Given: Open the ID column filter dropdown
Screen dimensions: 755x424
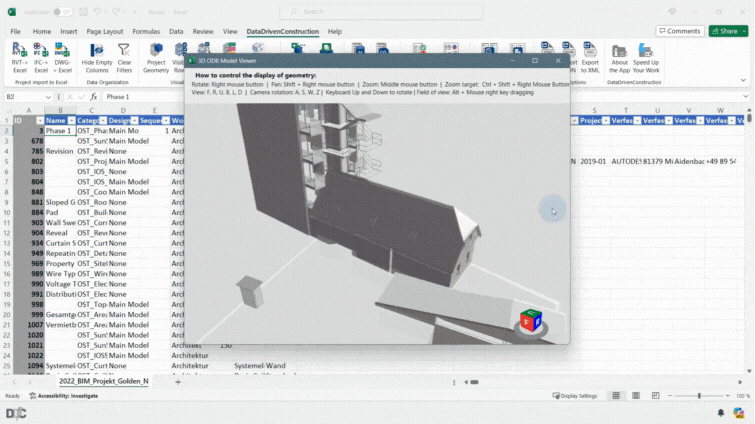Looking at the screenshot, I should pos(39,120).
